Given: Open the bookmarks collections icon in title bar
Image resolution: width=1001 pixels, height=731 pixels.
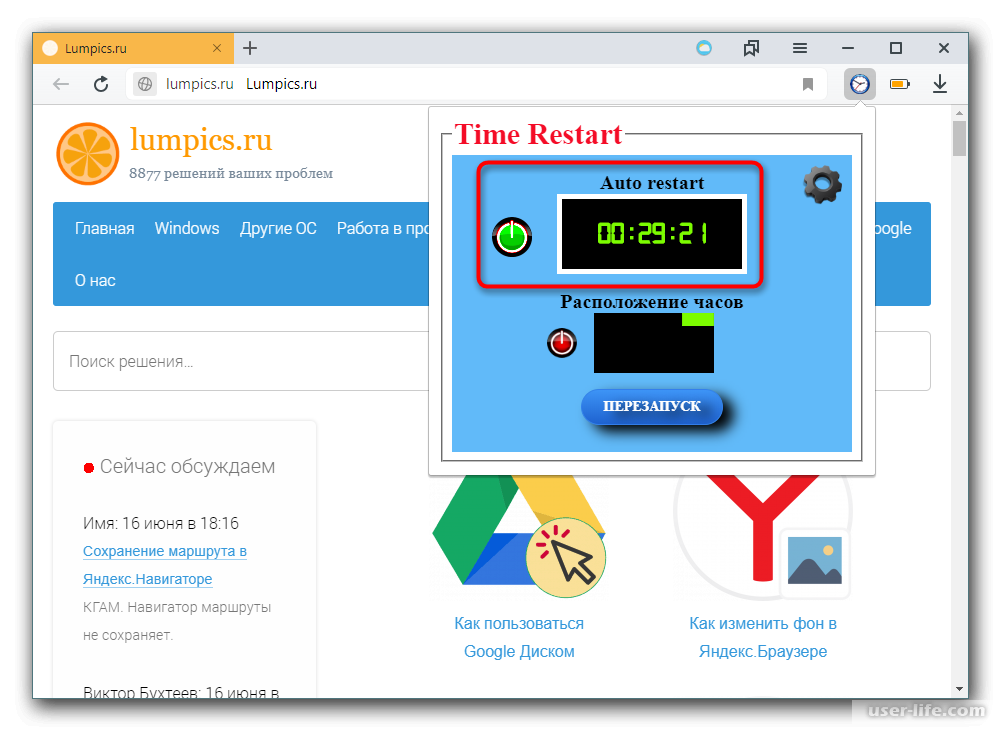Looking at the screenshot, I should click(751, 48).
